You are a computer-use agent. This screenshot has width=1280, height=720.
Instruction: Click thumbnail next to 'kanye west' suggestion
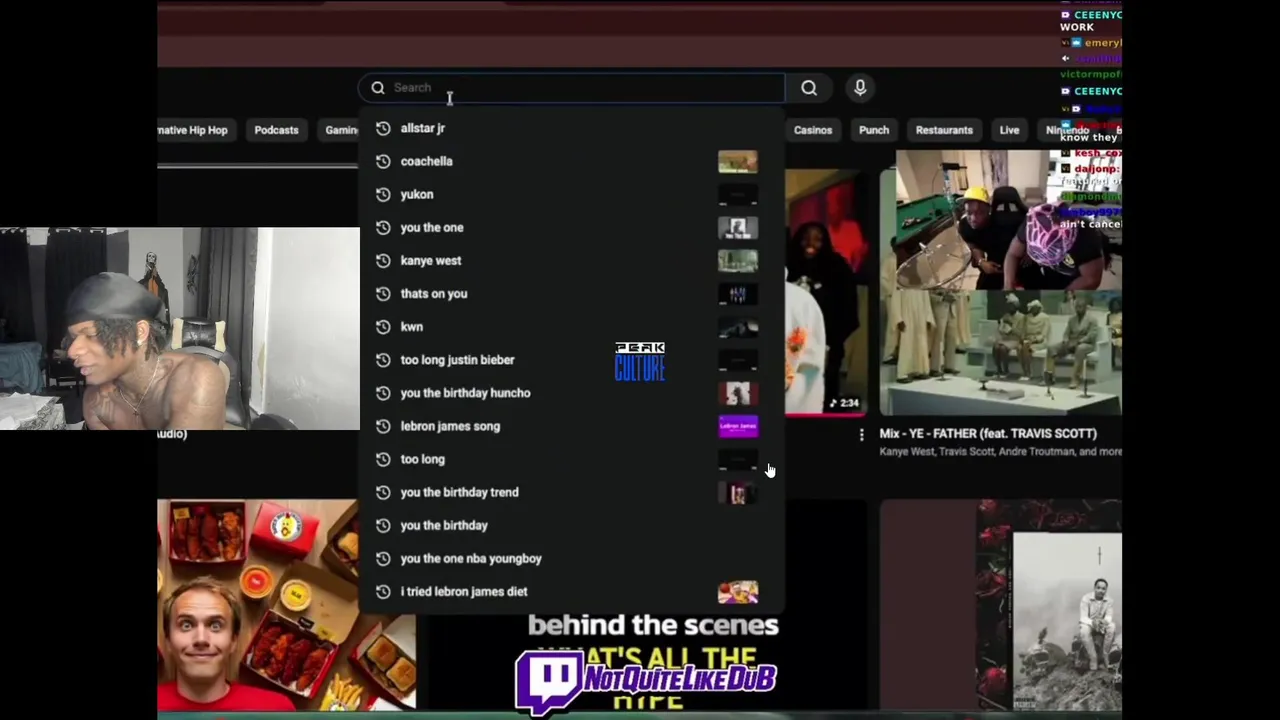tap(738, 260)
